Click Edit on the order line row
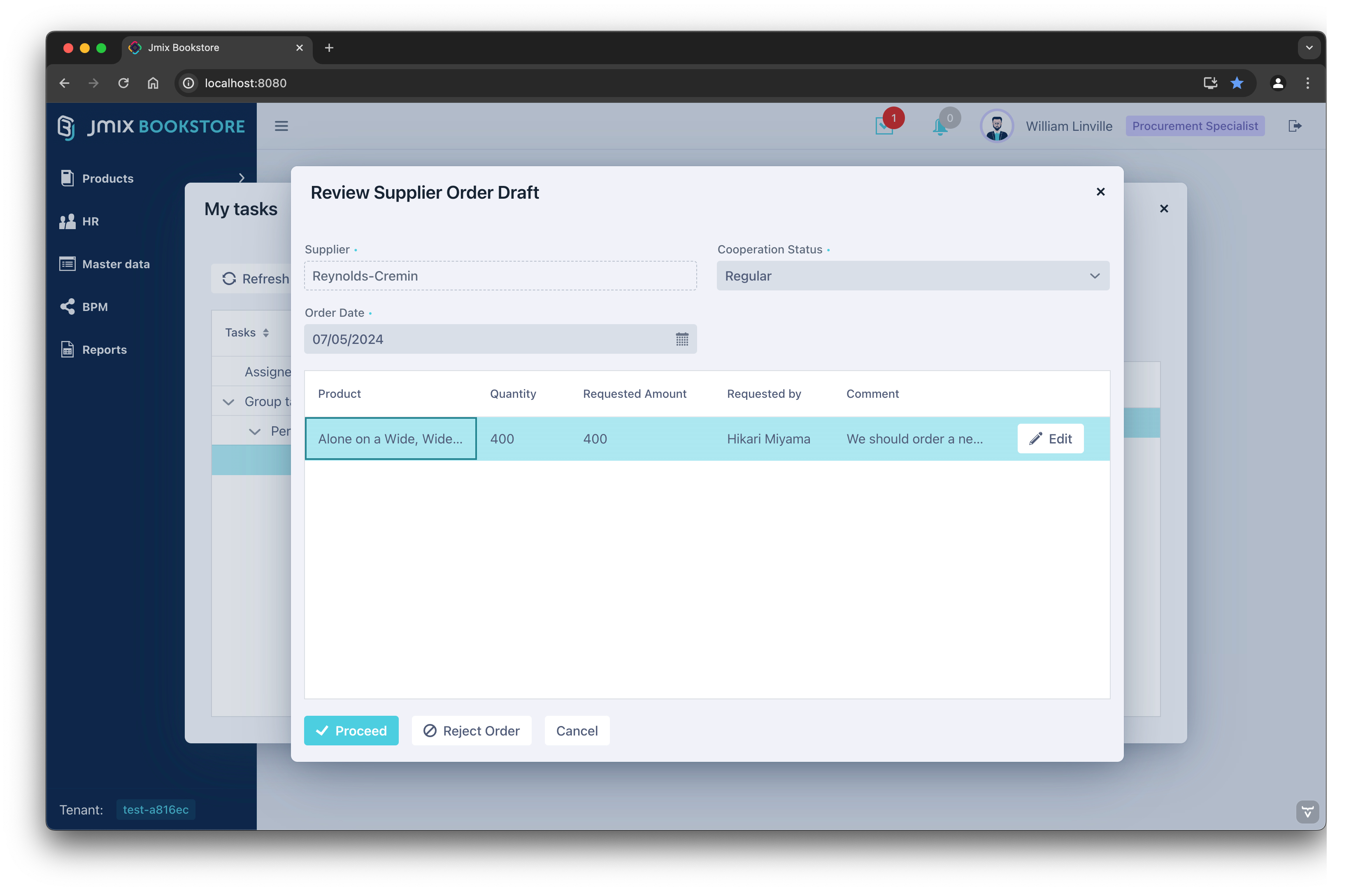 (1050, 439)
